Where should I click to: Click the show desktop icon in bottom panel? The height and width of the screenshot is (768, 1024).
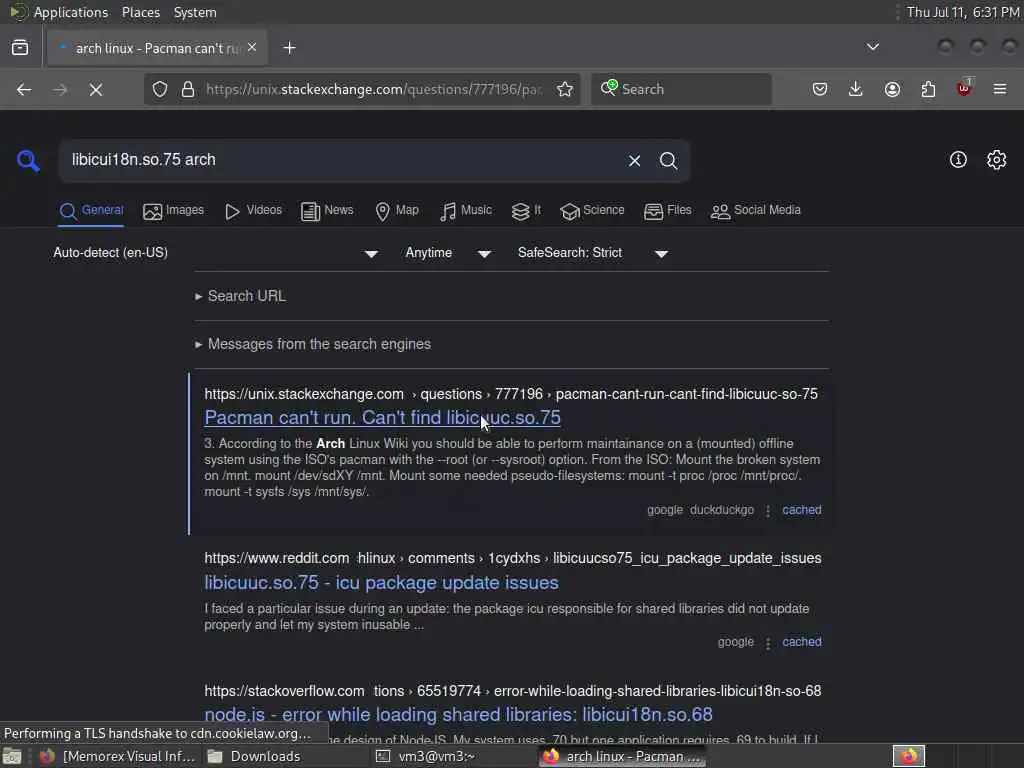pos(12,756)
